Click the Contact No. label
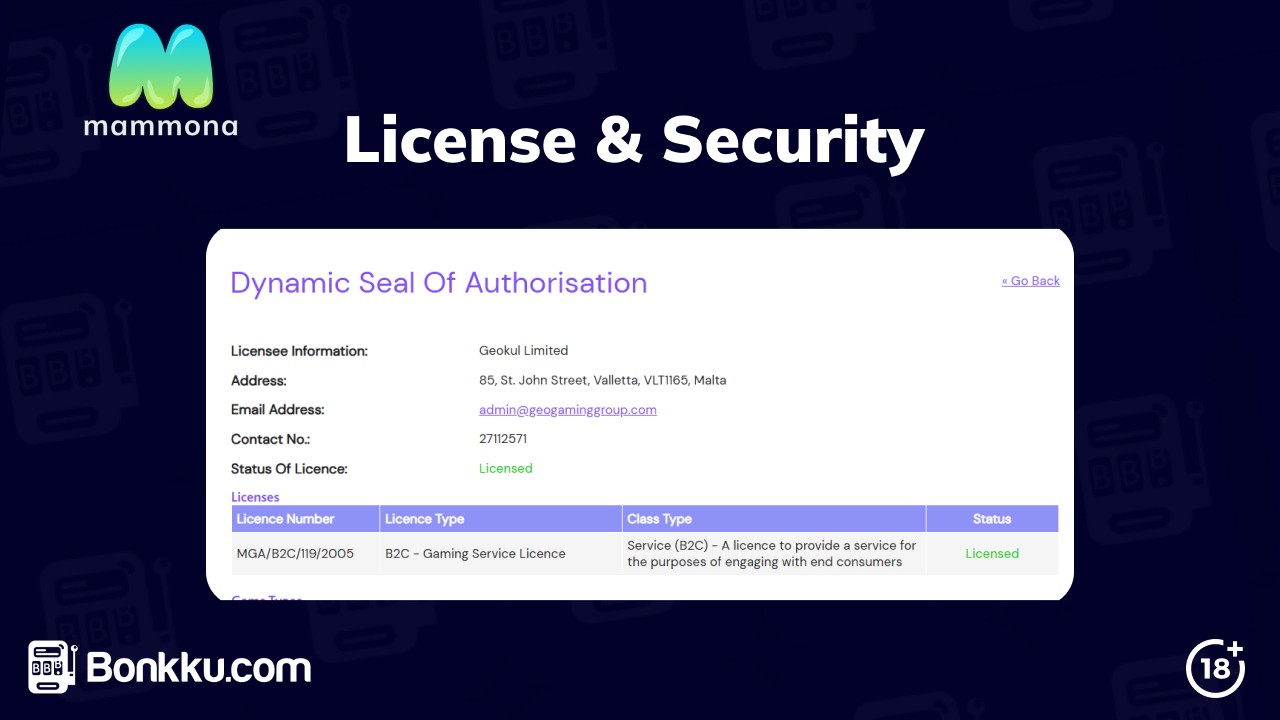This screenshot has width=1280, height=720. coord(270,439)
